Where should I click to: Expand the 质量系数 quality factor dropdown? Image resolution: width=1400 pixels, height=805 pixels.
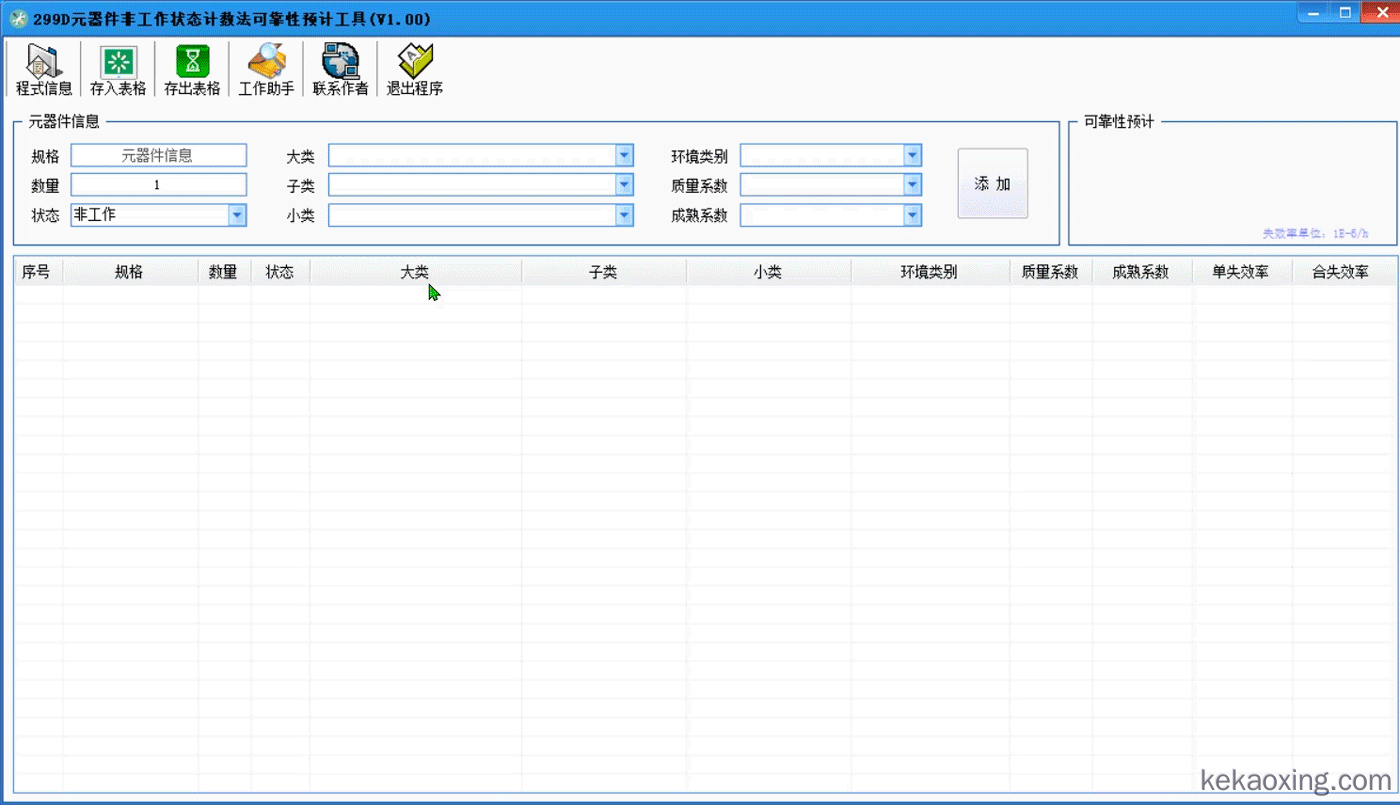point(911,185)
